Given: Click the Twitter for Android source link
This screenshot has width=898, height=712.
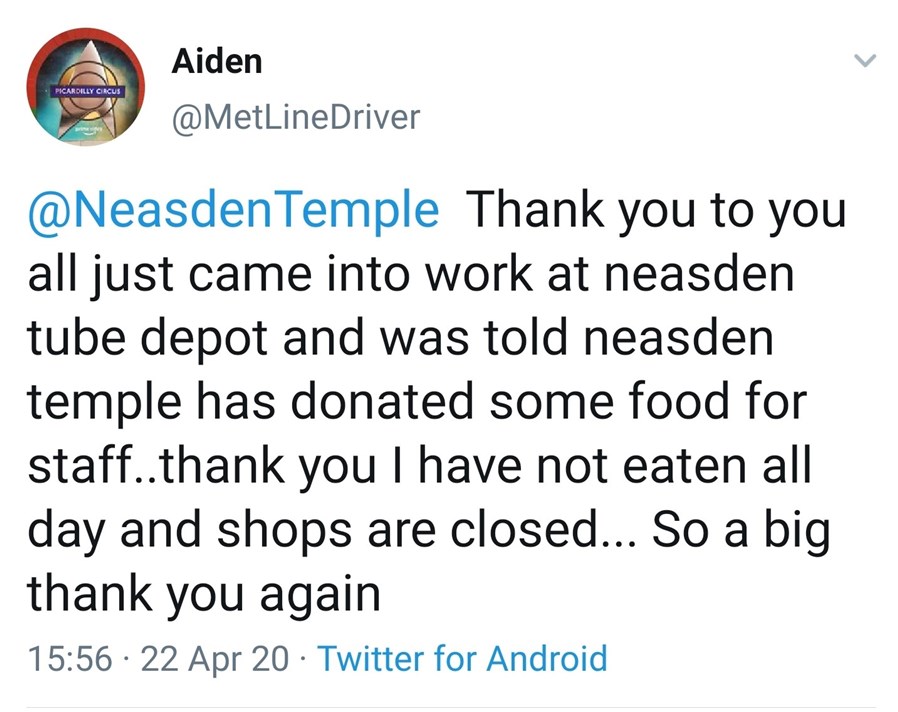Looking at the screenshot, I should coord(462,658).
